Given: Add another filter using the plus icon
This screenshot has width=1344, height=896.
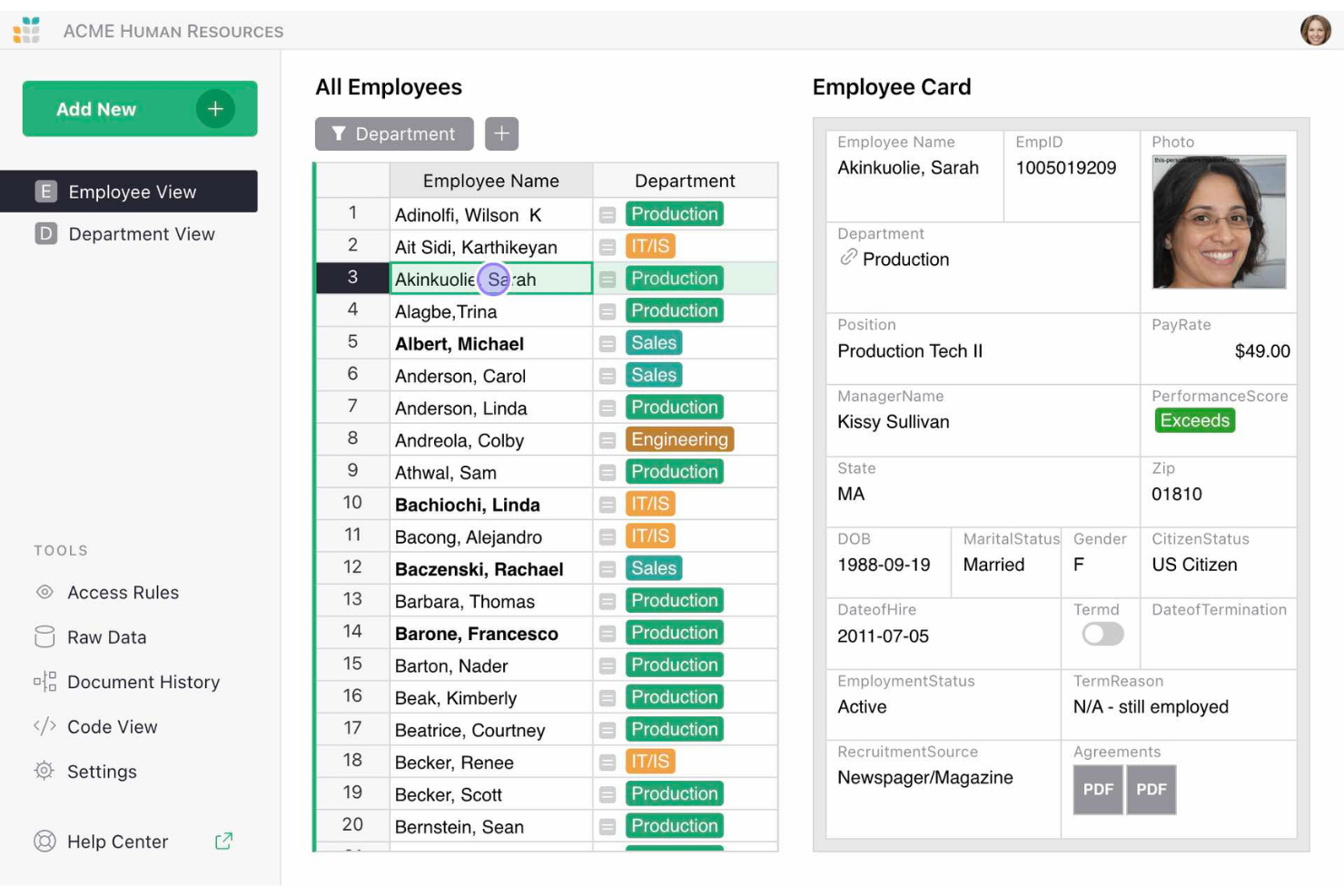Looking at the screenshot, I should pyautogui.click(x=501, y=133).
